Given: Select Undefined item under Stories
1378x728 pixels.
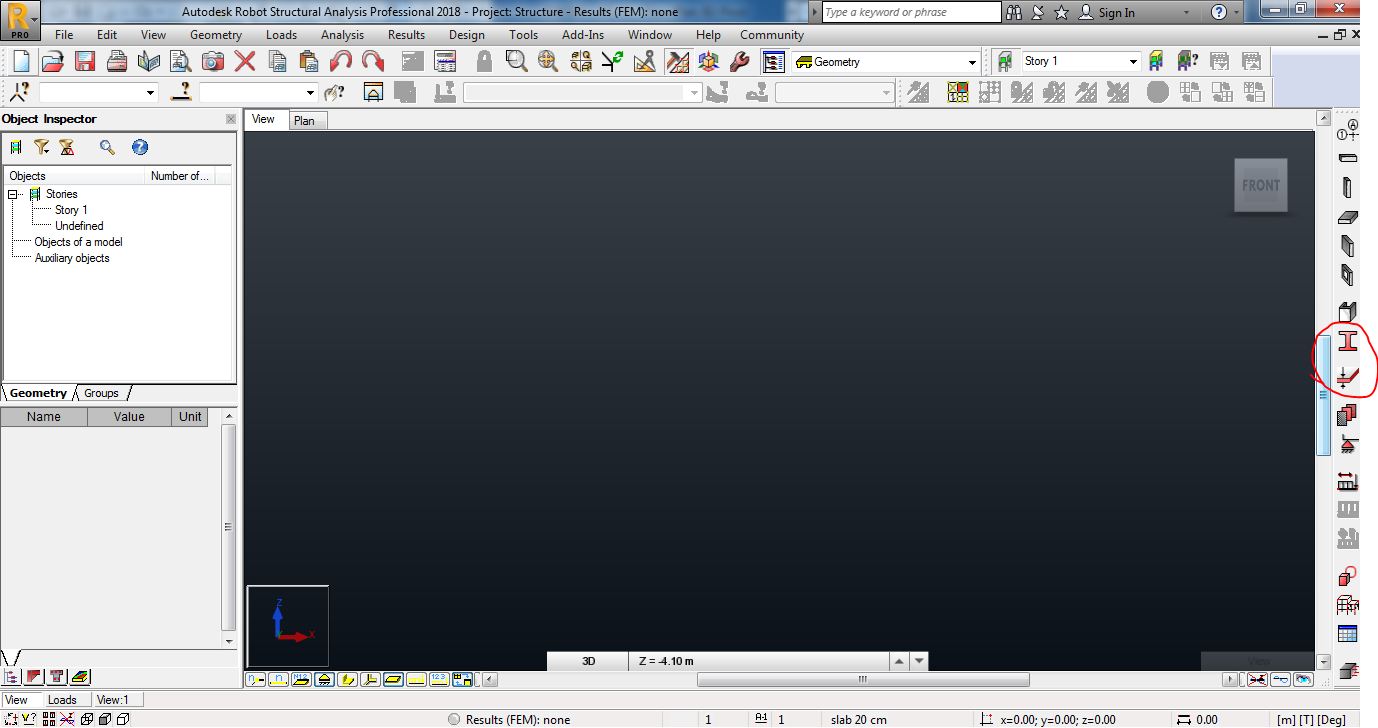Looking at the screenshot, I should click(79, 226).
